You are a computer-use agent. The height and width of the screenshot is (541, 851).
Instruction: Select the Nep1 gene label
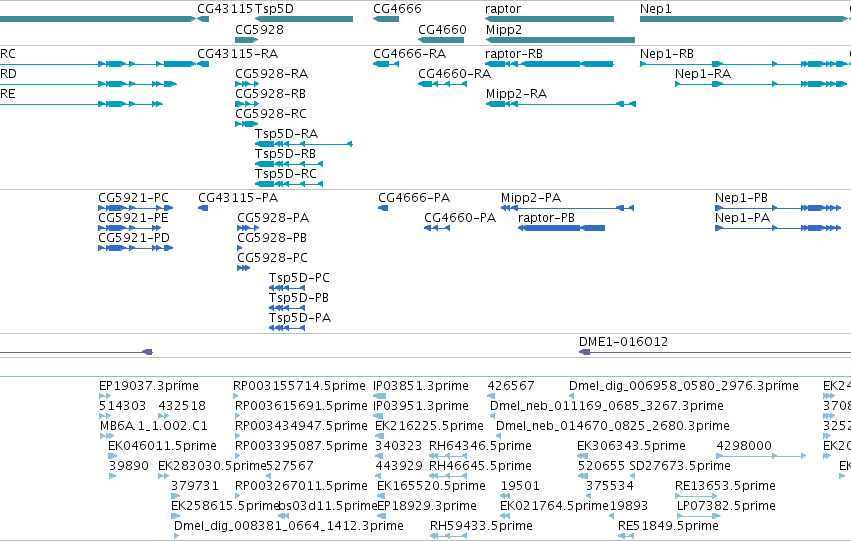(x=656, y=9)
